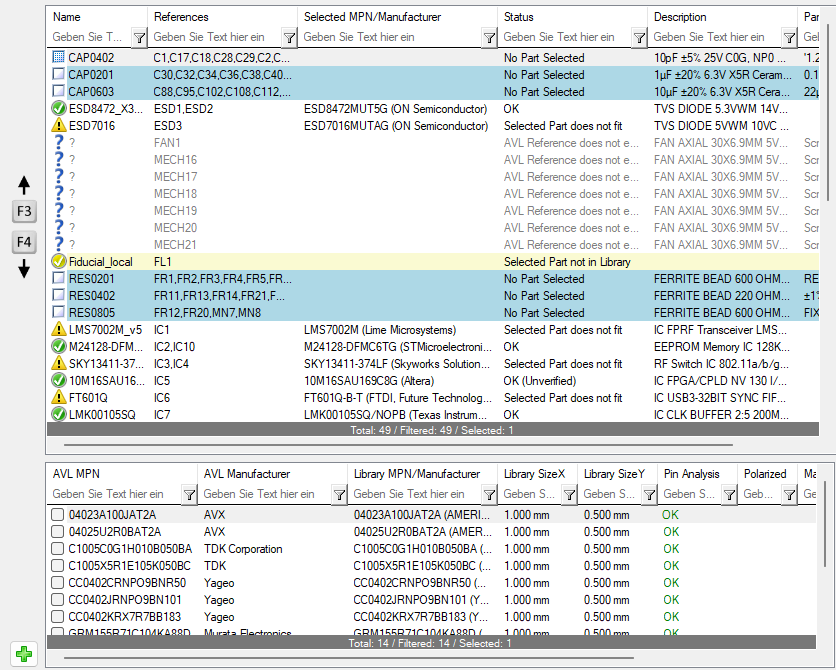Click the upper table horizontal scrollbar
This screenshot has height=670, width=836.
398,445
